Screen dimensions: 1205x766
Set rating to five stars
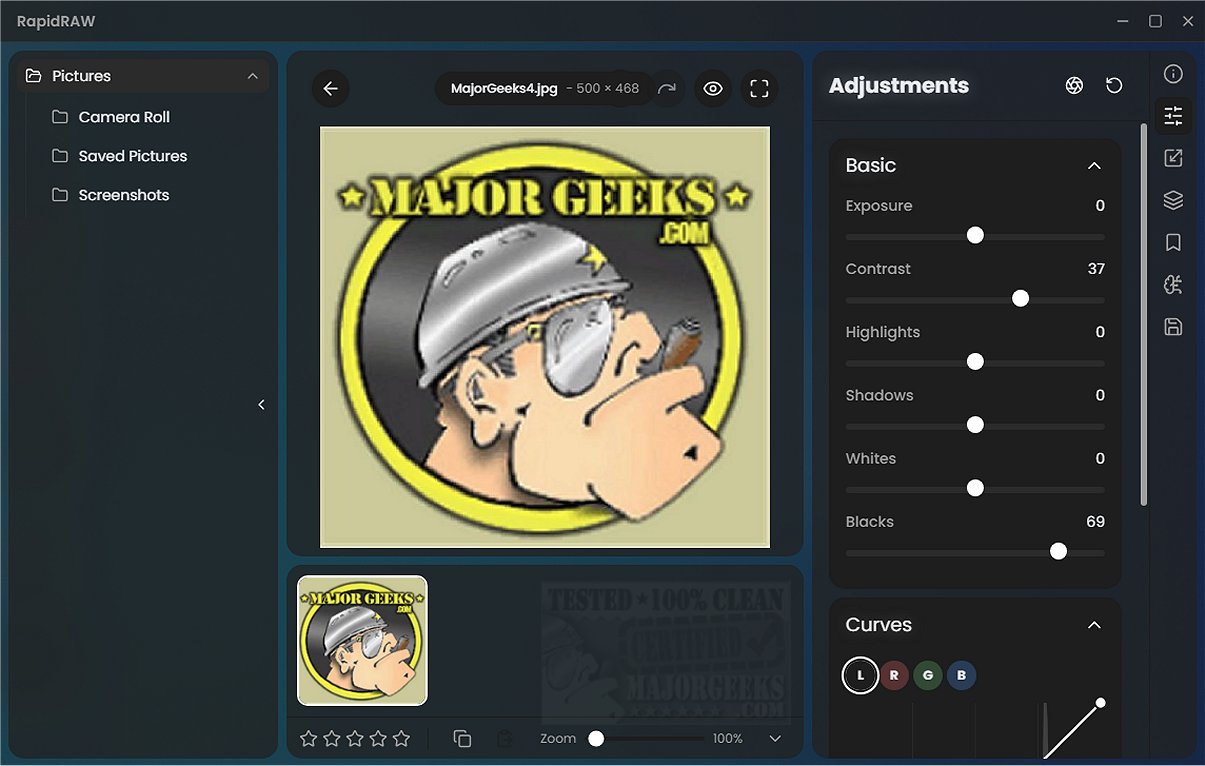401,738
